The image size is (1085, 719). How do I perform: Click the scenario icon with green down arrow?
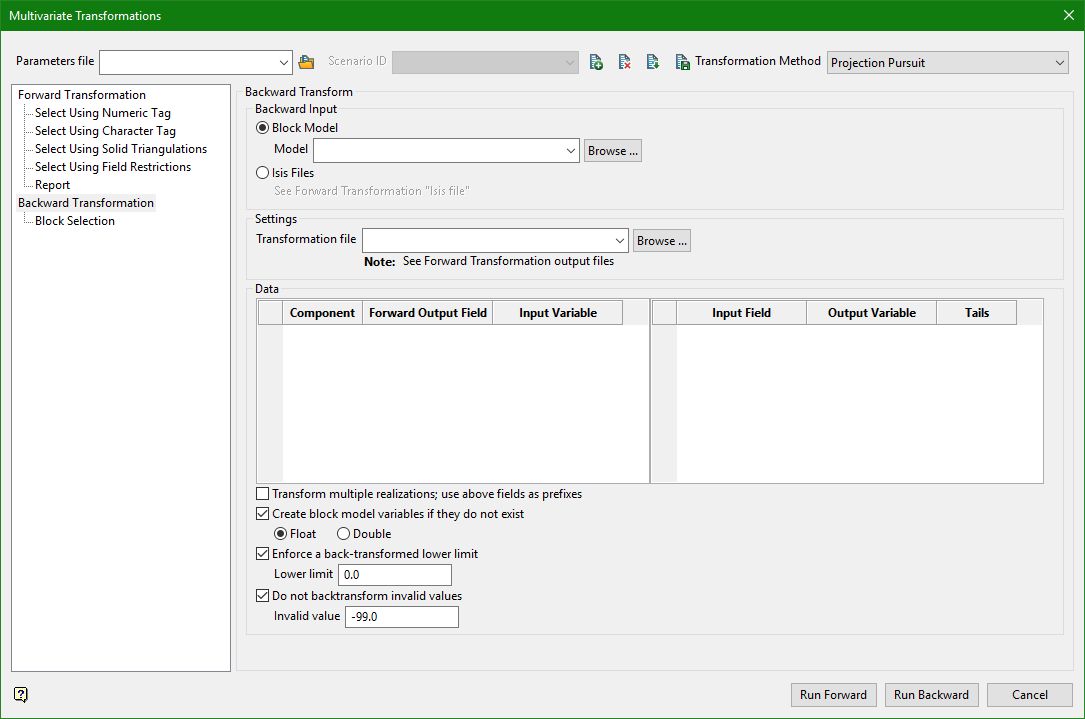tap(652, 62)
